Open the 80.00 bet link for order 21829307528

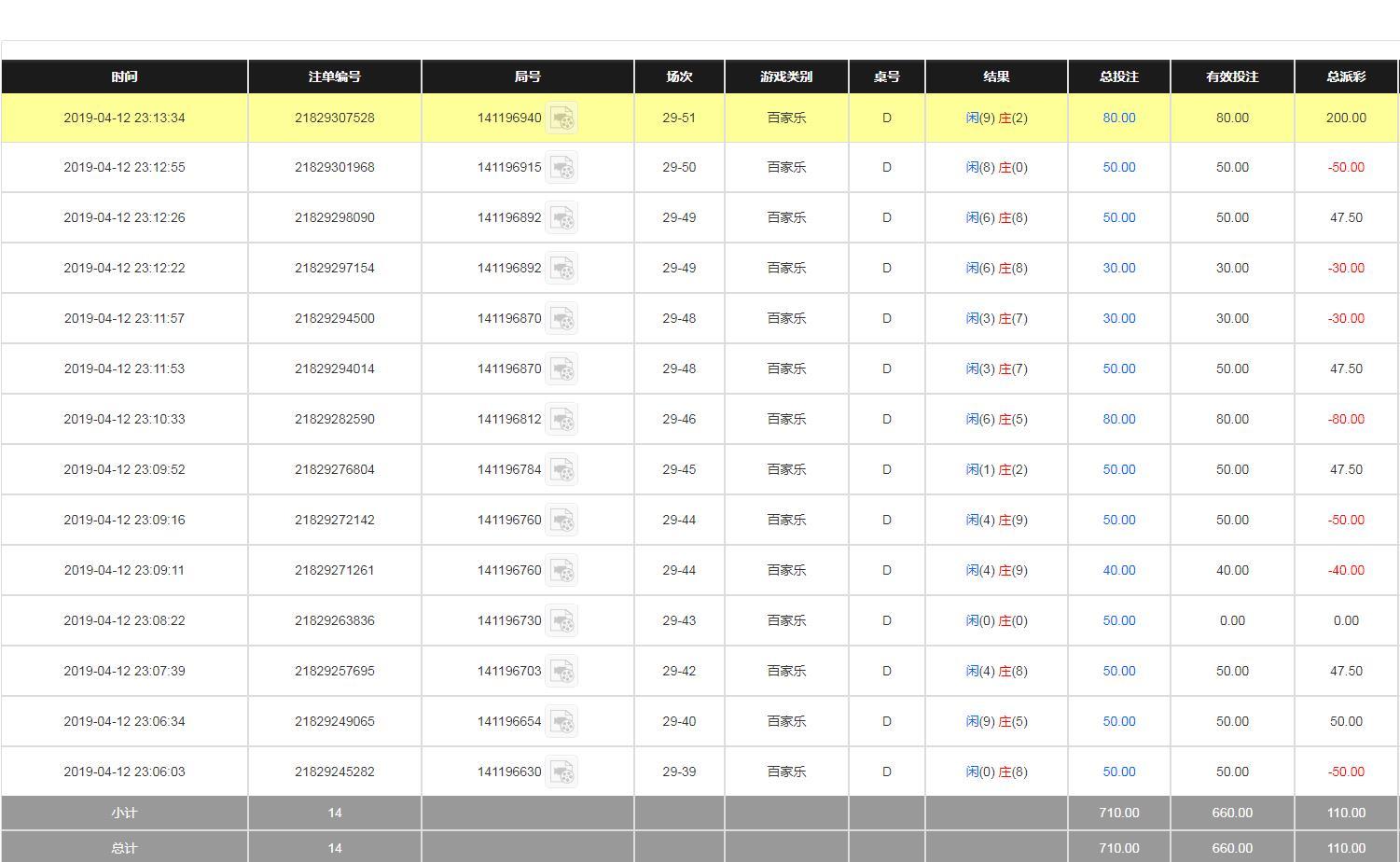pos(1118,118)
